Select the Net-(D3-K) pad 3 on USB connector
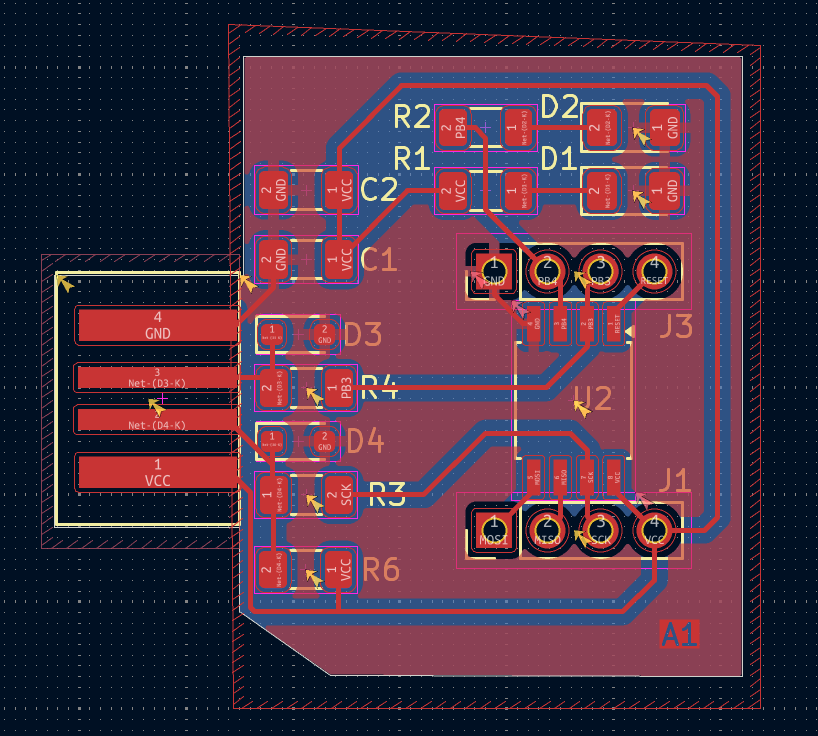Viewport: 818px width, 736px height. click(157, 378)
